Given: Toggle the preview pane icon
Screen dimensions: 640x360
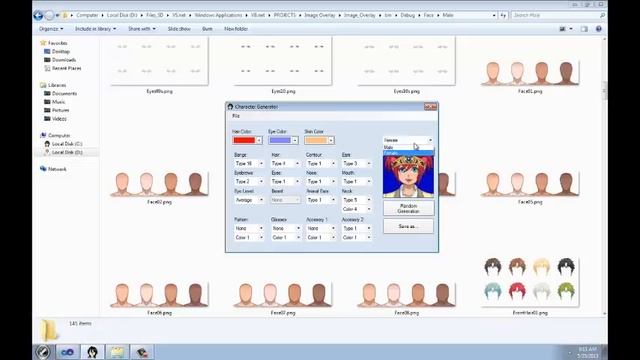Looking at the screenshot, I should click(x=584, y=29).
